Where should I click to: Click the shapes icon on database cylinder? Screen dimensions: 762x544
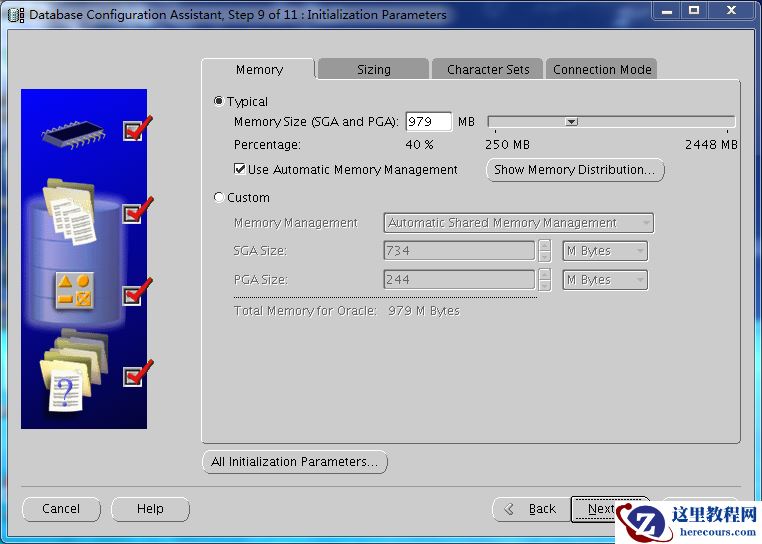(x=74, y=291)
